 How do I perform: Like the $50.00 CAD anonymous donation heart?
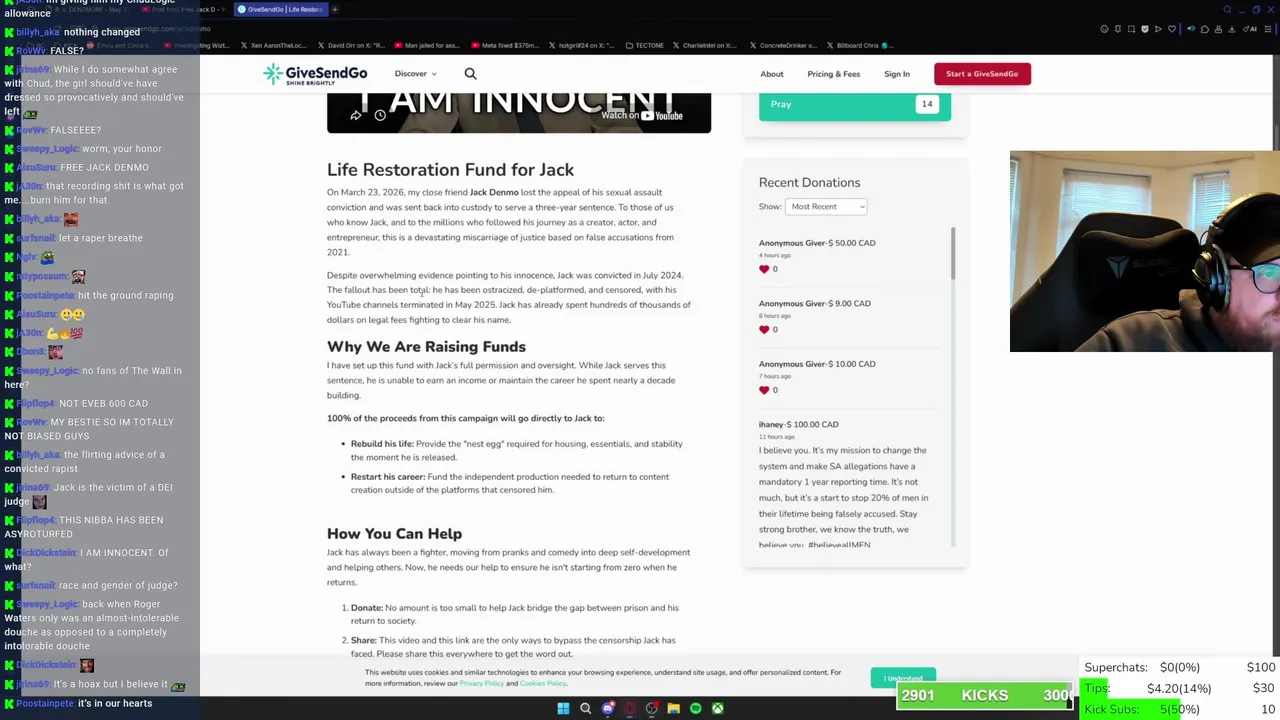click(764, 269)
